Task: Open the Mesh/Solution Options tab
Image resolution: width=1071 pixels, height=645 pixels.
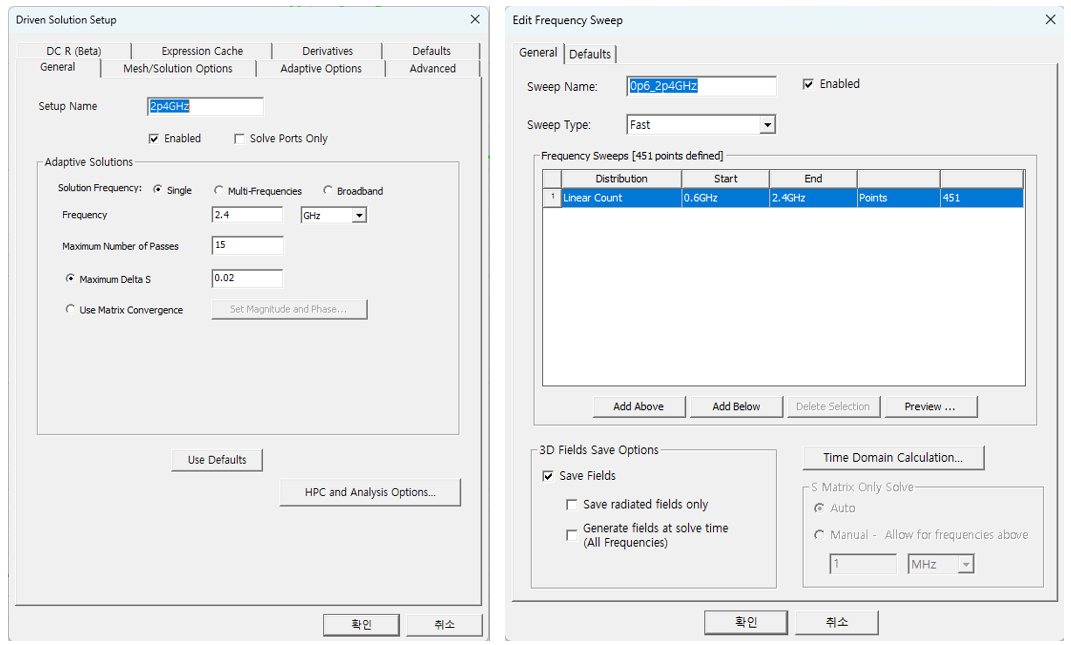Action: pyautogui.click(x=177, y=69)
